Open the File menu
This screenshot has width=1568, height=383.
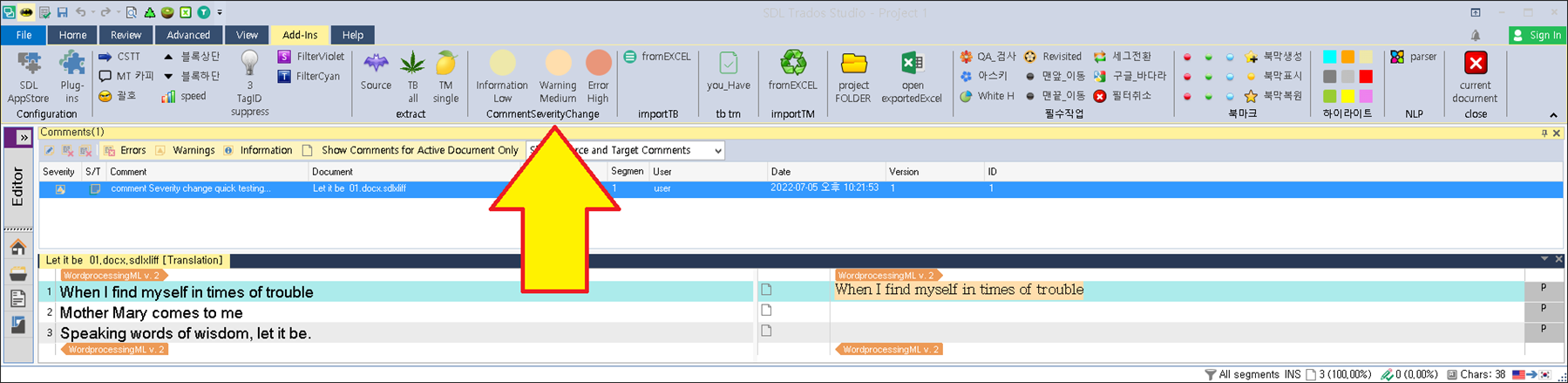[24, 35]
